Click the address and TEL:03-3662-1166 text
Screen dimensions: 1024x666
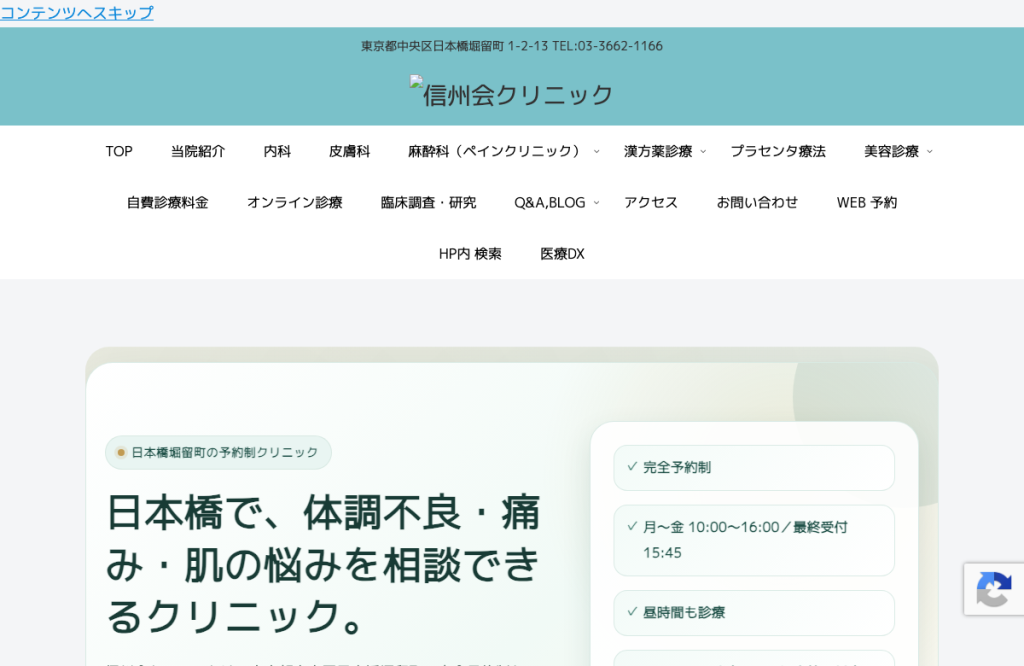512,46
